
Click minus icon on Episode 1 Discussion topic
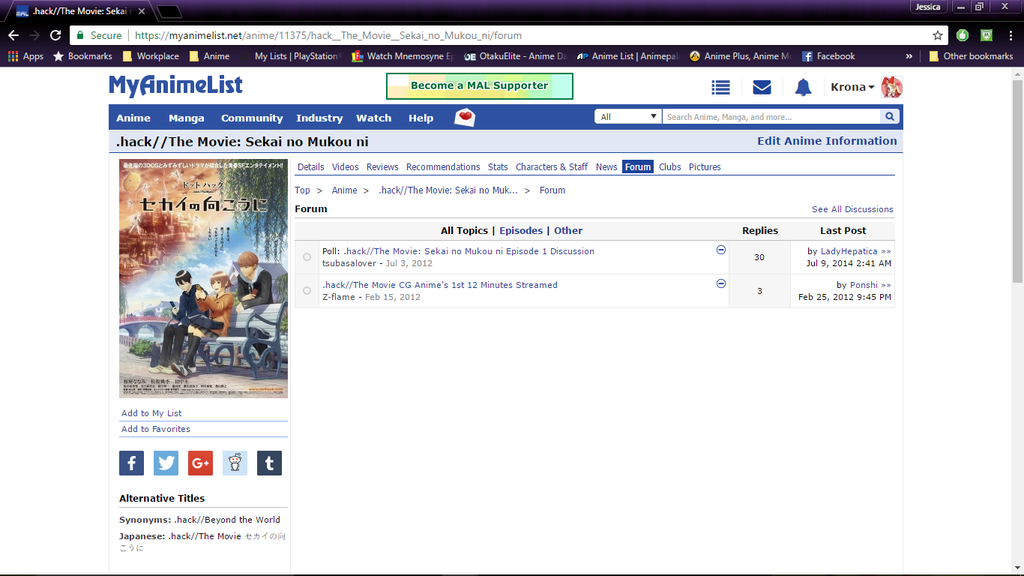tap(721, 250)
